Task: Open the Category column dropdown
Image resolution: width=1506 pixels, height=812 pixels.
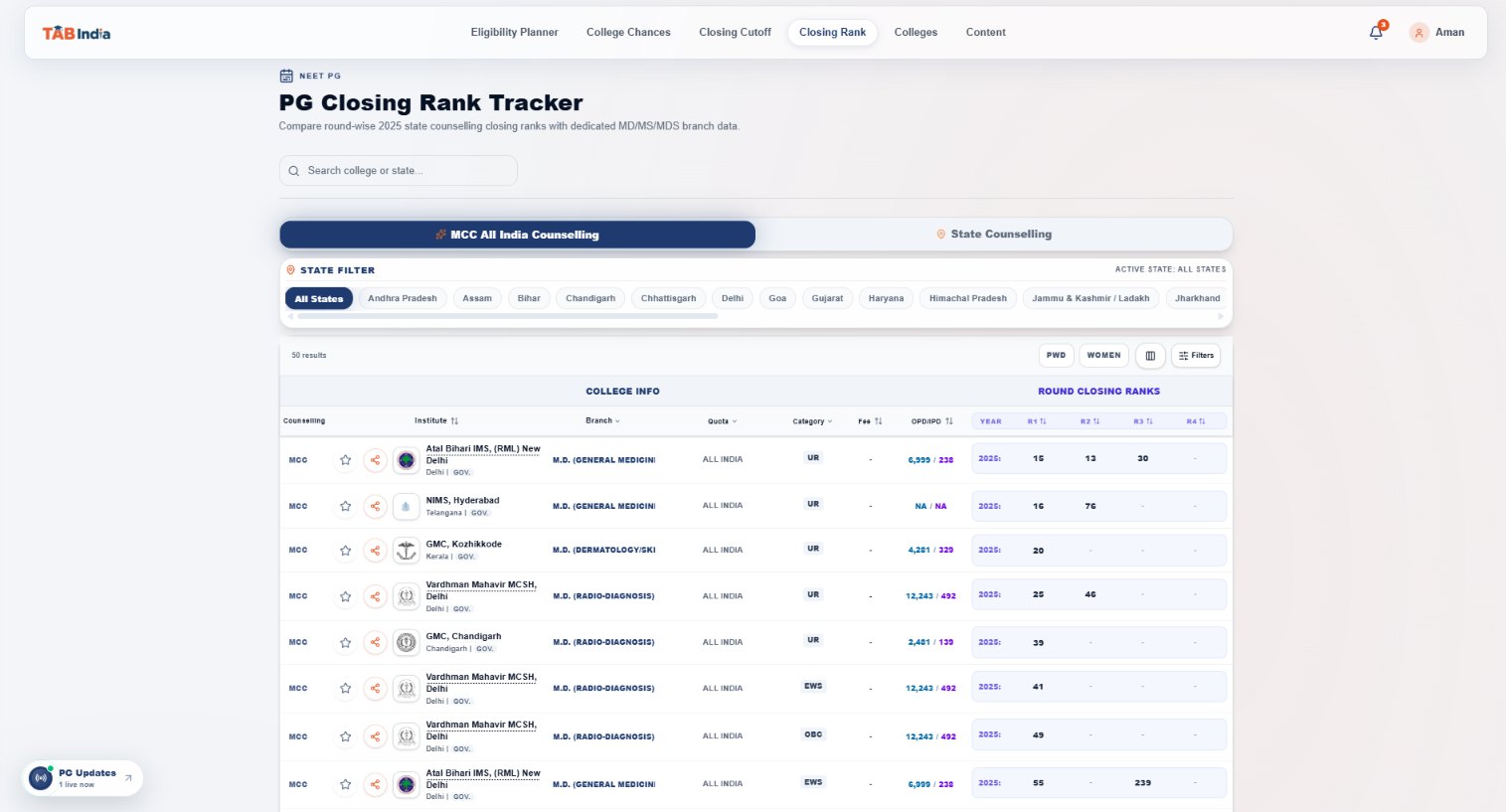Action: tap(812, 421)
